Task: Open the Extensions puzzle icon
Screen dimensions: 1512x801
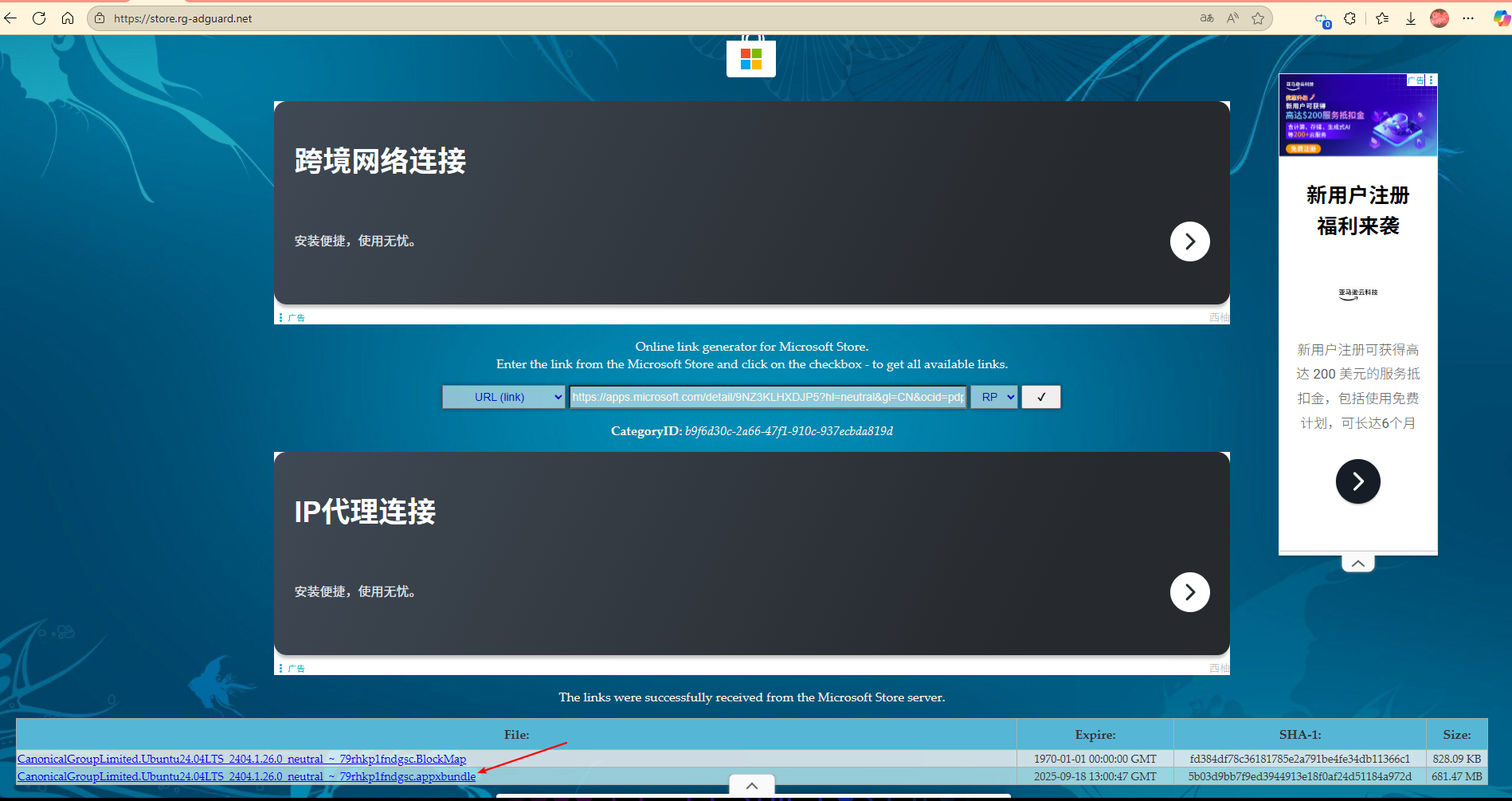Action: pos(1349,18)
